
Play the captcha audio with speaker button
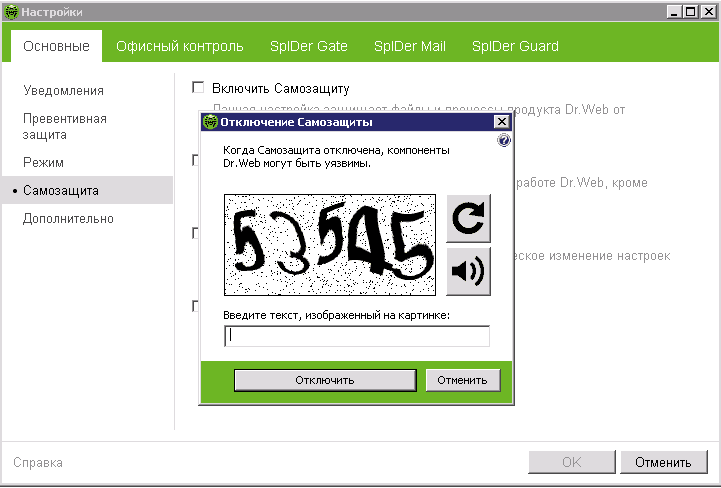tap(468, 271)
